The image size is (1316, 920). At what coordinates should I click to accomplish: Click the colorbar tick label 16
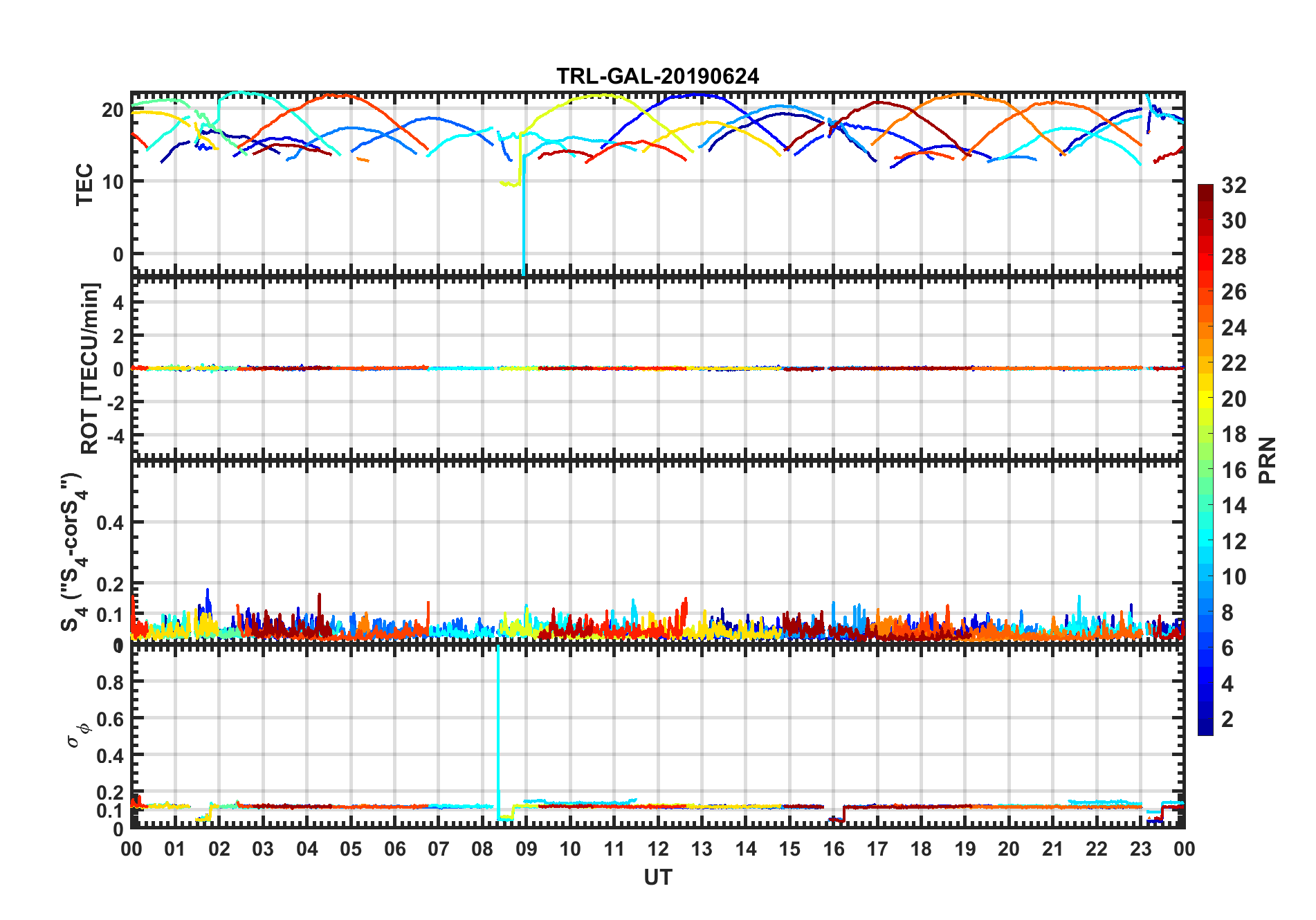[1234, 470]
